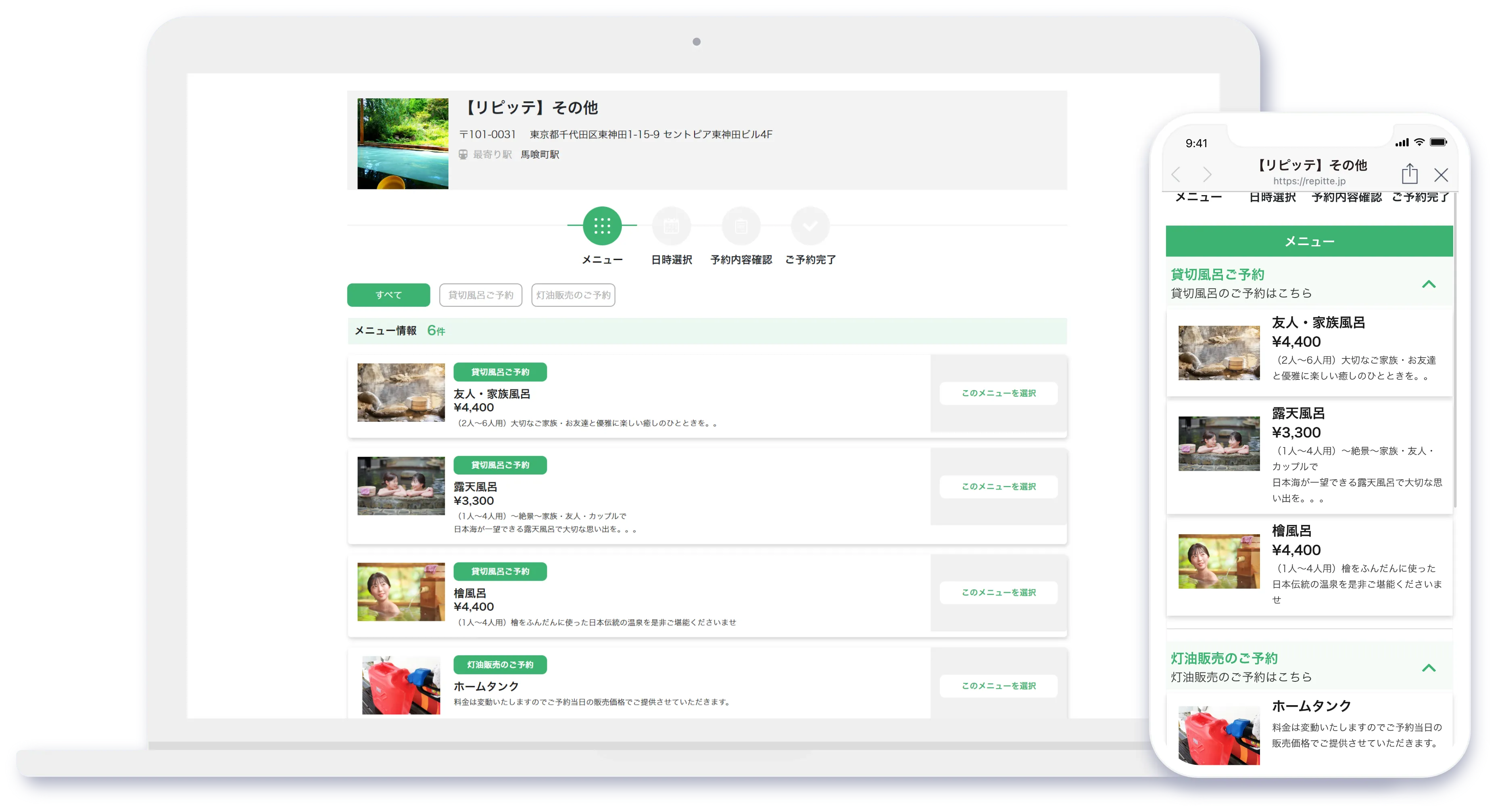This screenshot has height=812, width=1502.
Task: Click このメニューを選択 for ホームタンク
Action: point(998,686)
